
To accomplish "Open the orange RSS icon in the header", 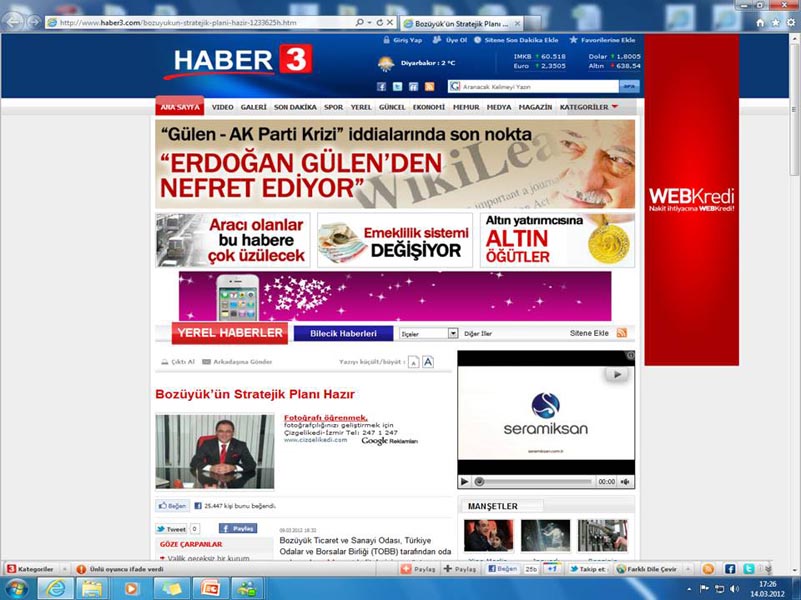I will click(429, 86).
